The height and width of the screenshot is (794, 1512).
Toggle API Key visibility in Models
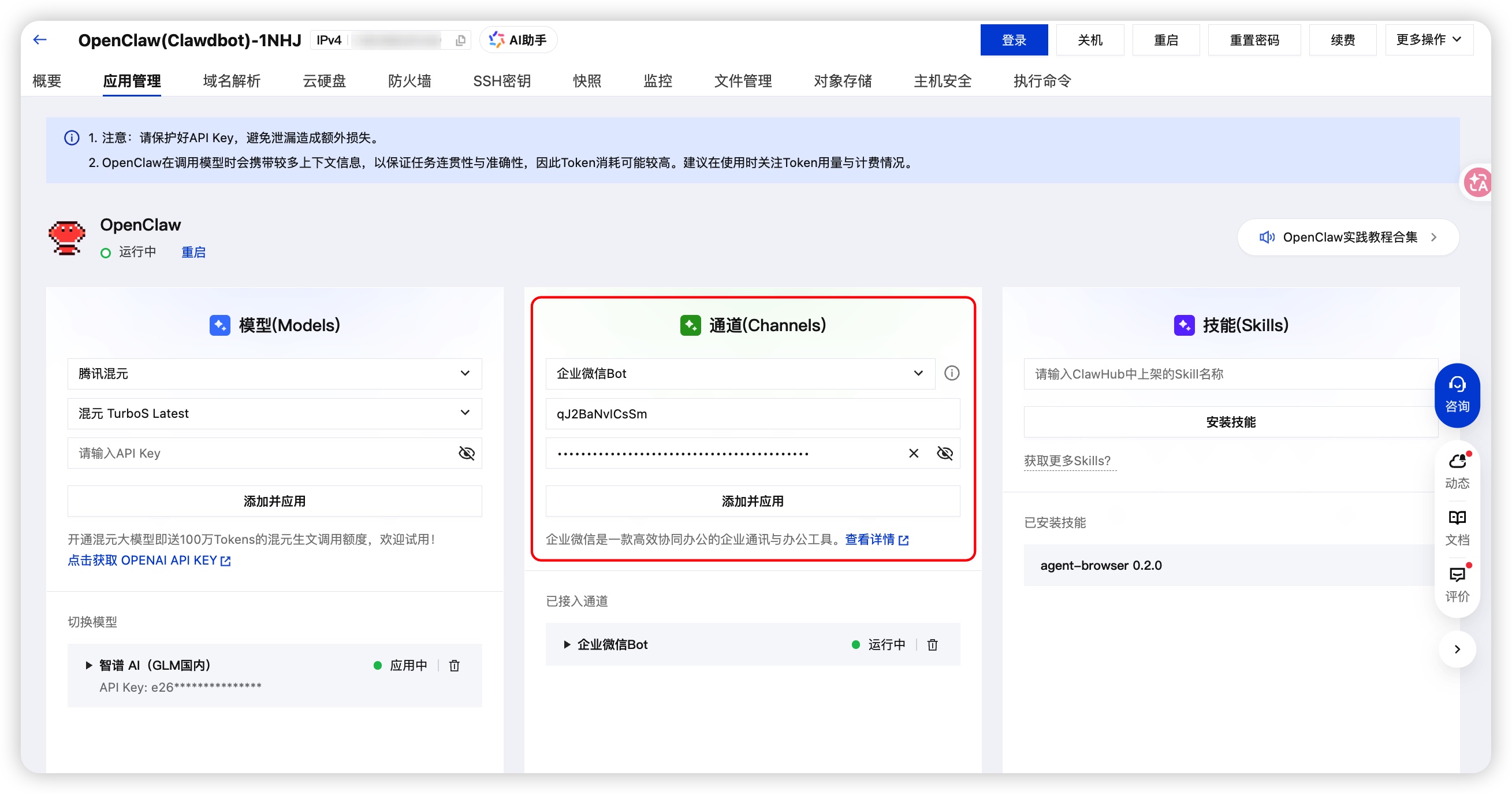[466, 453]
